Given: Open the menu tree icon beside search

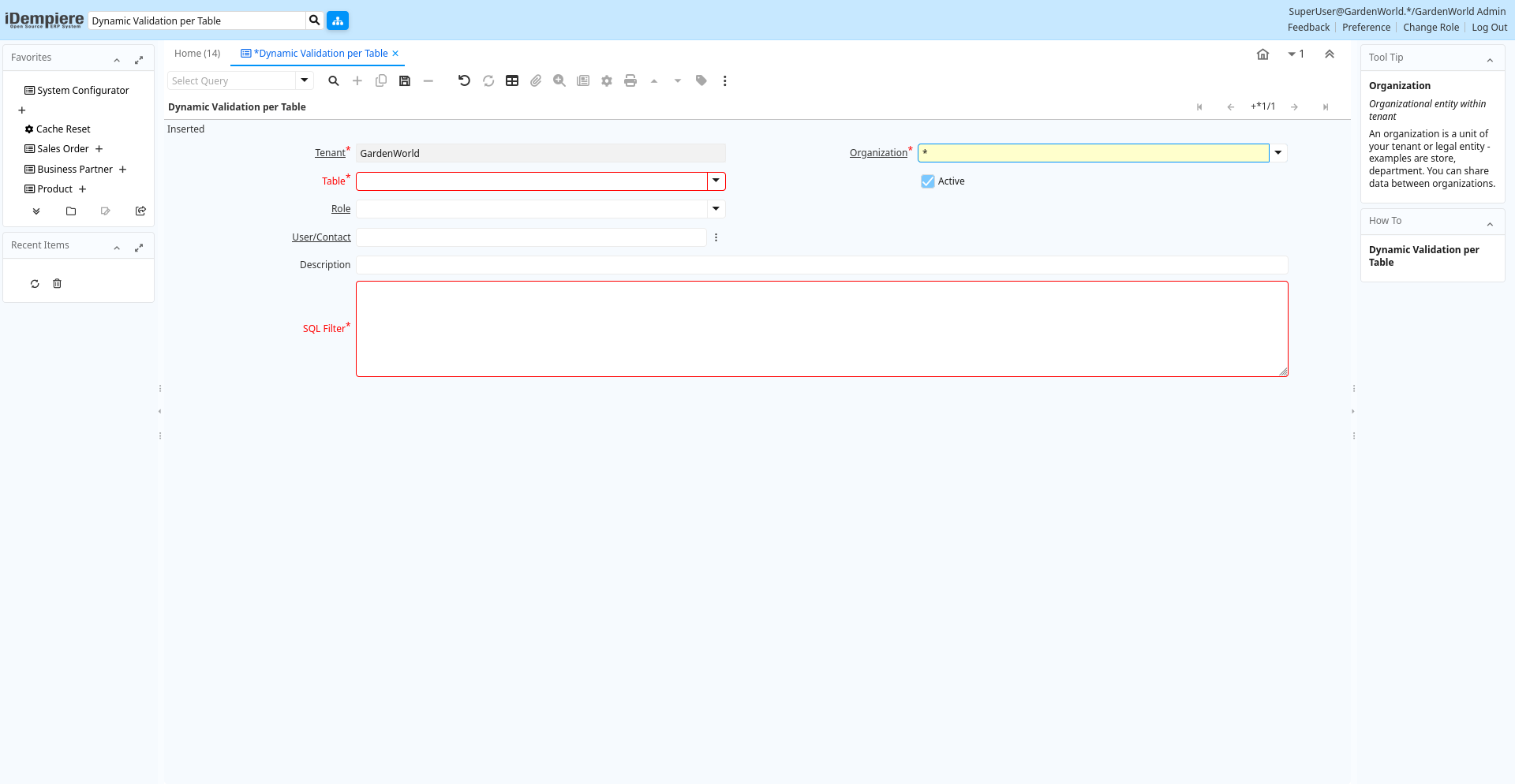Looking at the screenshot, I should [x=338, y=21].
